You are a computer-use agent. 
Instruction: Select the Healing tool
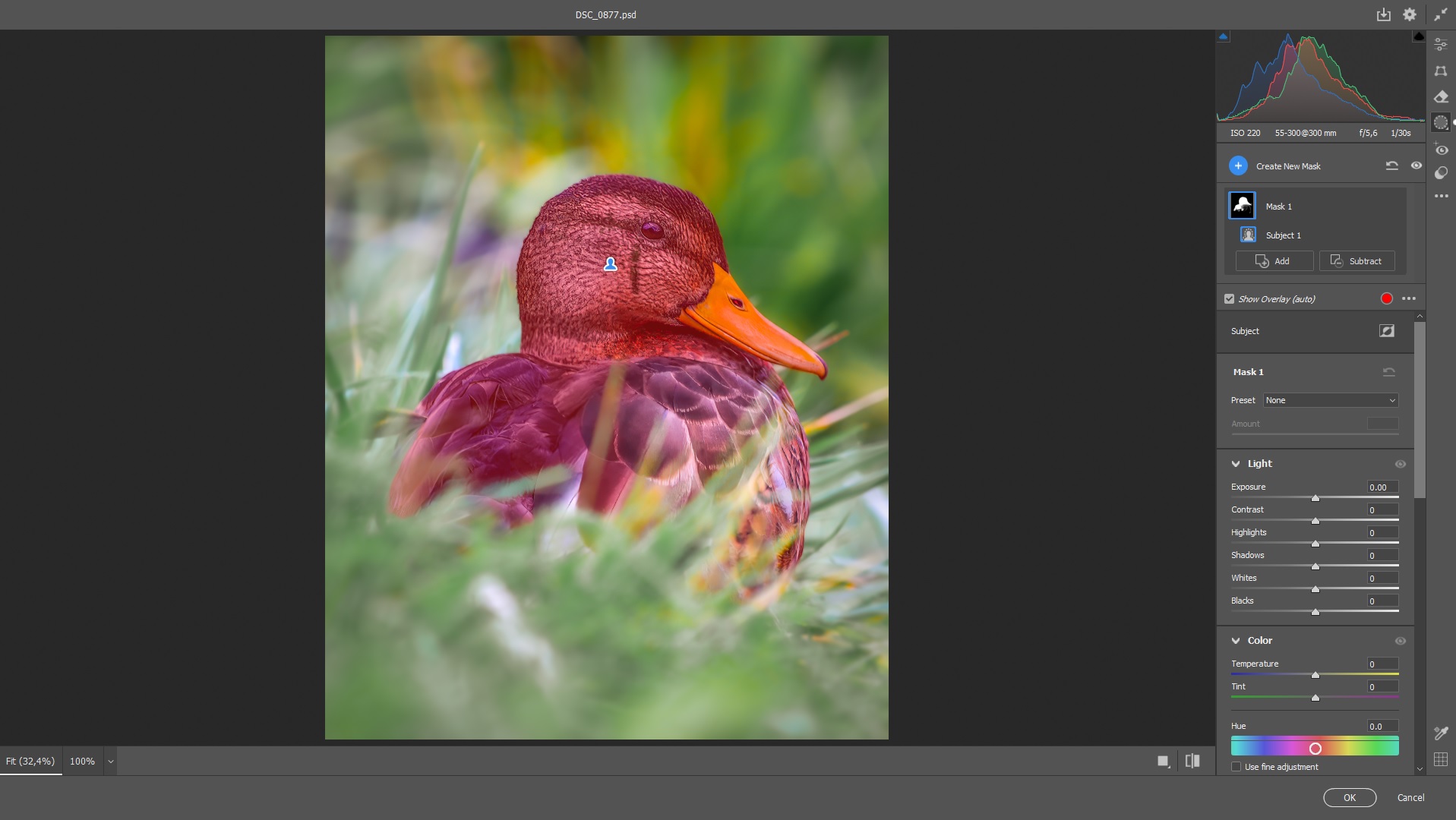[1440, 96]
